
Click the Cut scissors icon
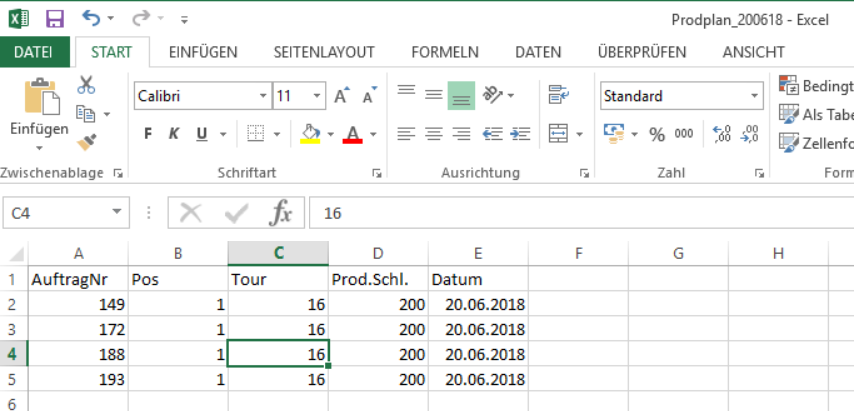click(86, 85)
